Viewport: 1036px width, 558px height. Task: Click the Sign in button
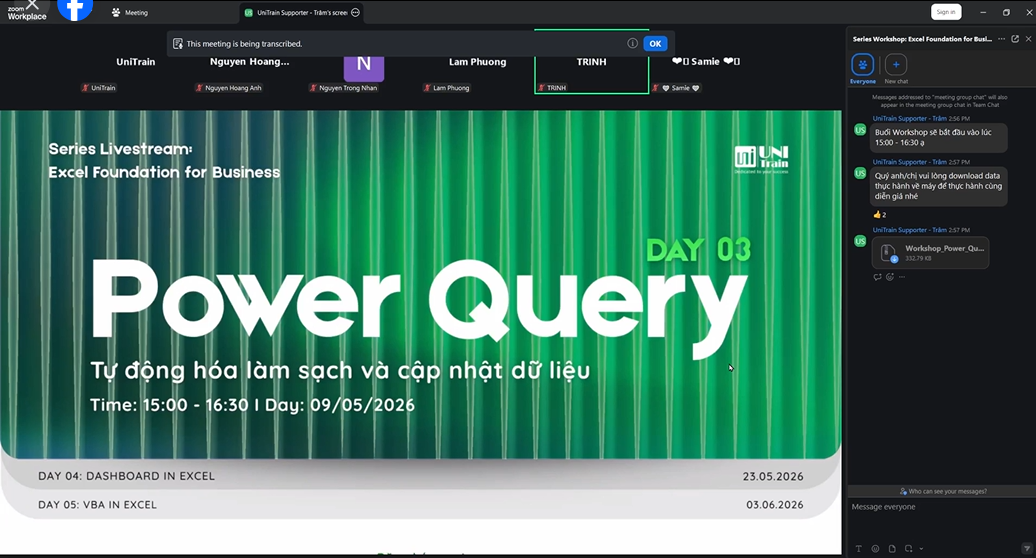tap(945, 12)
